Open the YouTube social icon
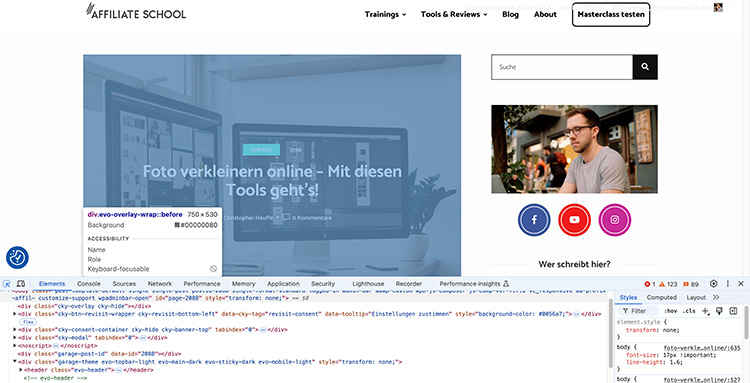The height and width of the screenshot is (383, 750). (574, 220)
